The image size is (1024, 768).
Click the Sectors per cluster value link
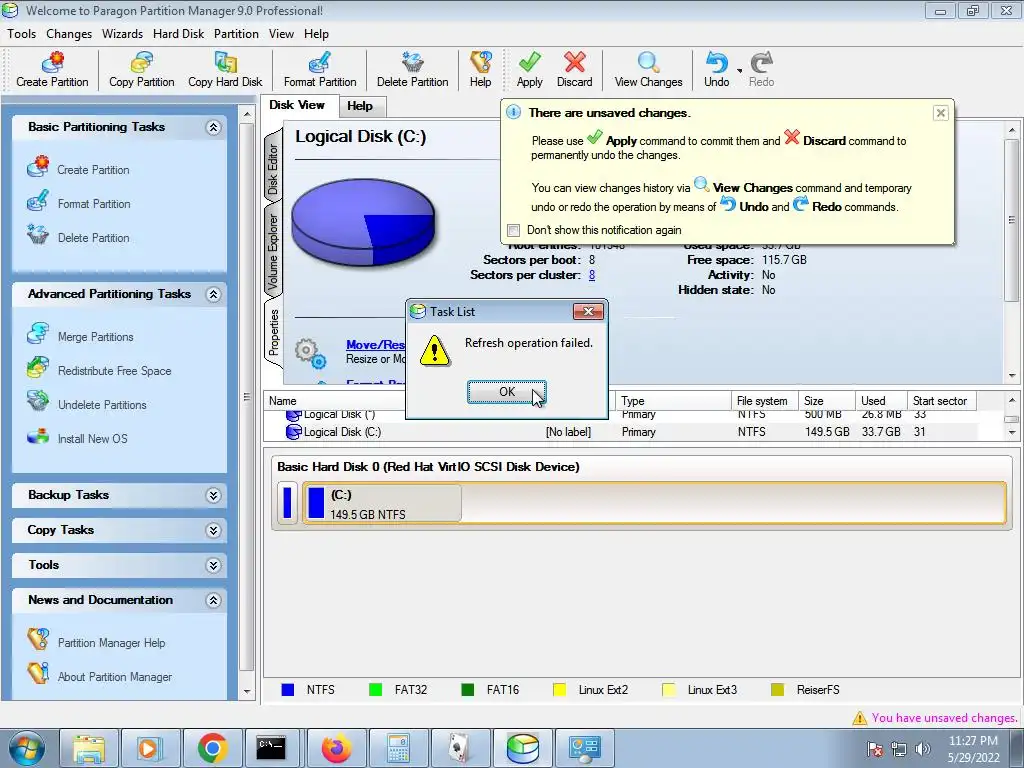coord(592,275)
